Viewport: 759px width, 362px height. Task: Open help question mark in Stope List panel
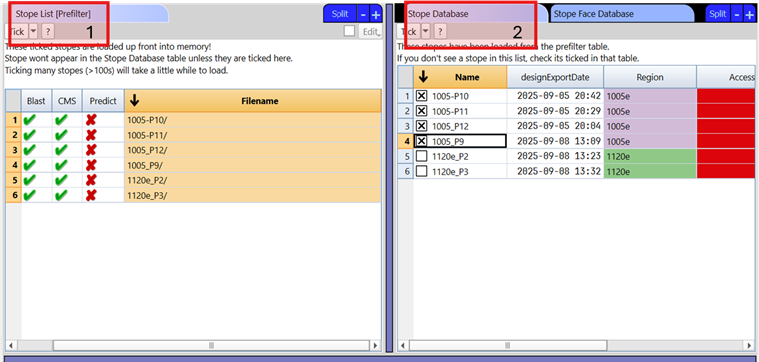(47, 32)
